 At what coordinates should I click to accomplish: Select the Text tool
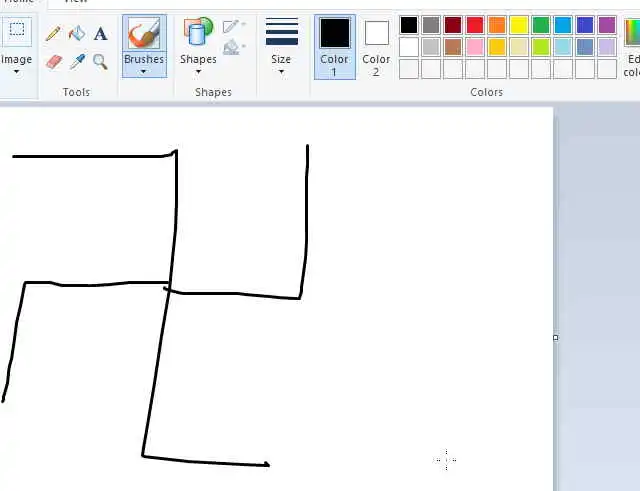[x=100, y=33]
